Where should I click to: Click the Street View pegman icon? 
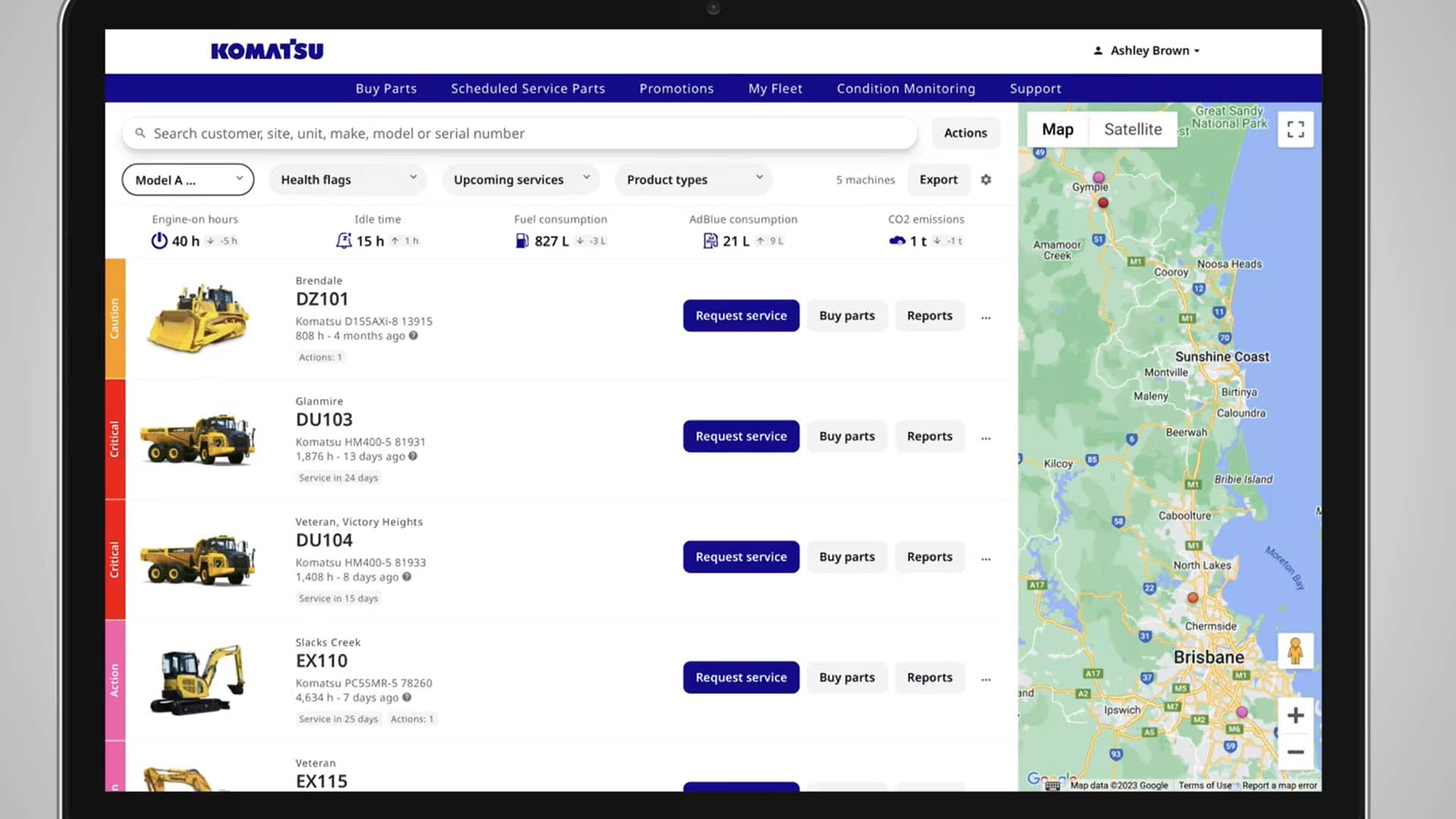(x=1295, y=651)
